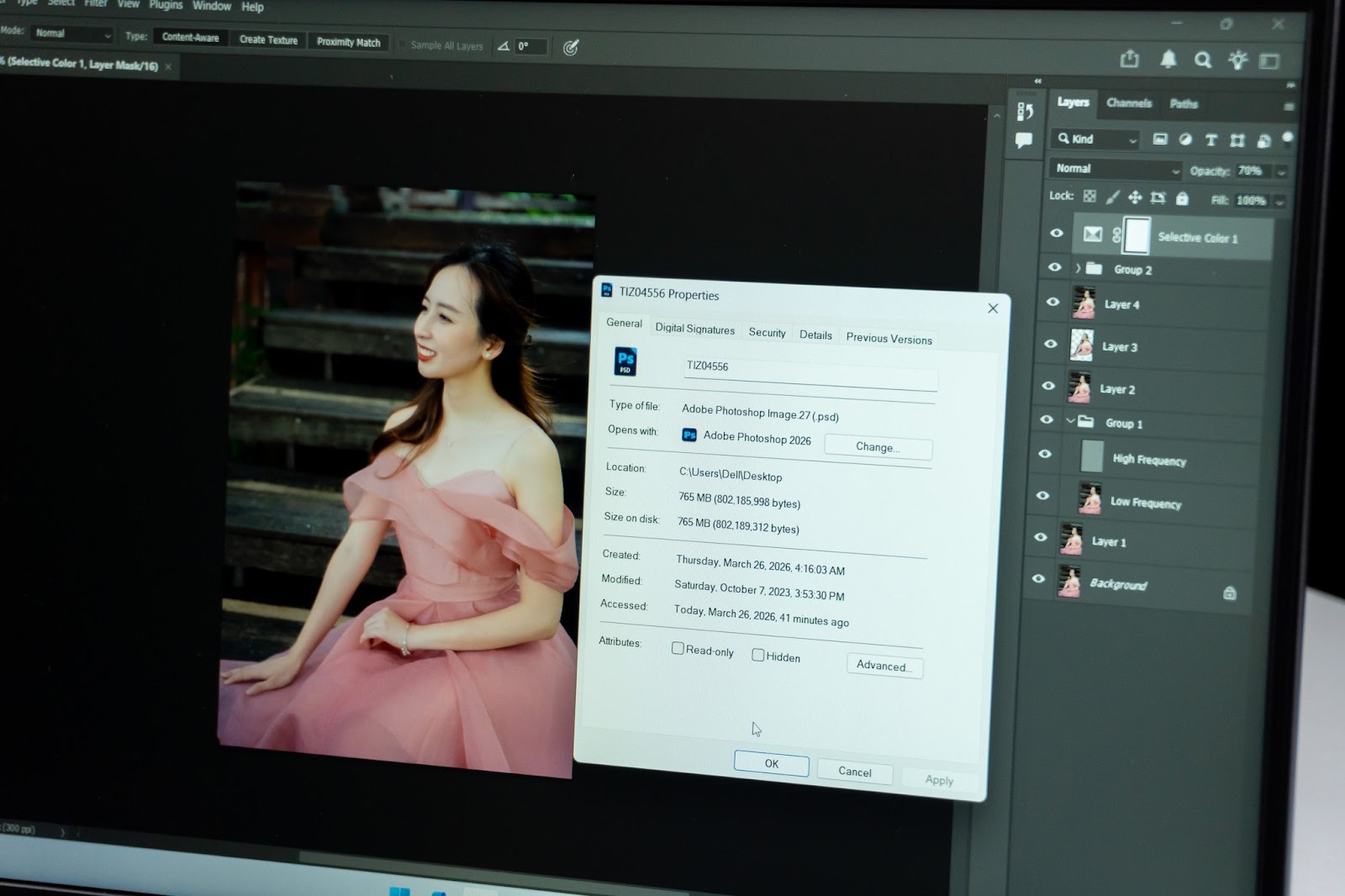Click the Change... button

coord(878,447)
